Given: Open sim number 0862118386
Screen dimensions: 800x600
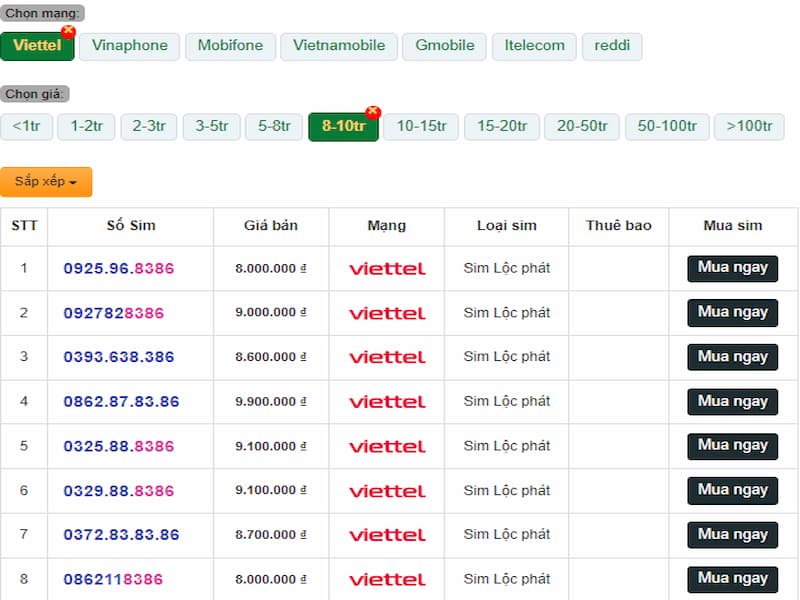Looking at the screenshot, I should [113, 580].
